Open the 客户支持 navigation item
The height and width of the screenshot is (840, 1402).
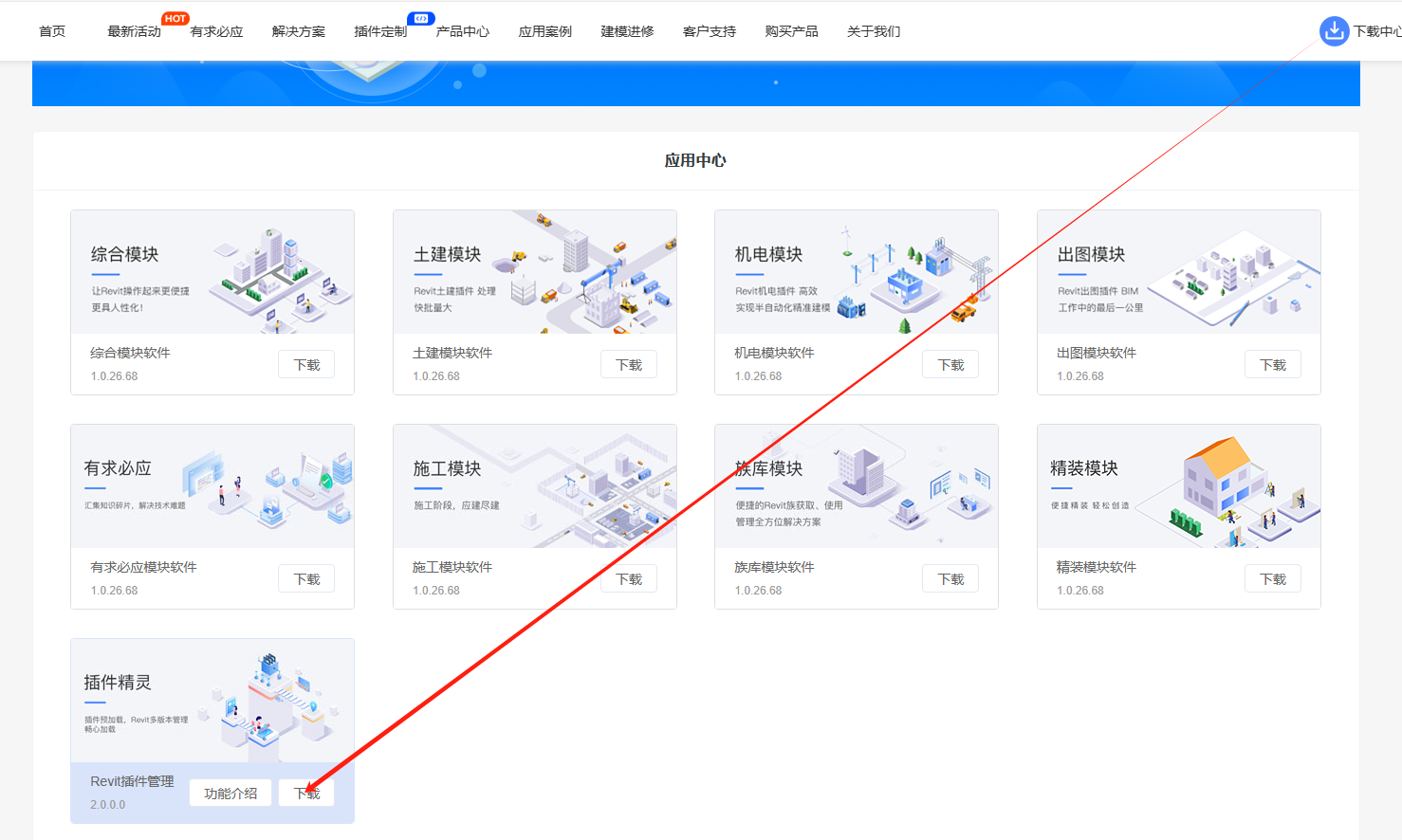pyautogui.click(x=710, y=31)
